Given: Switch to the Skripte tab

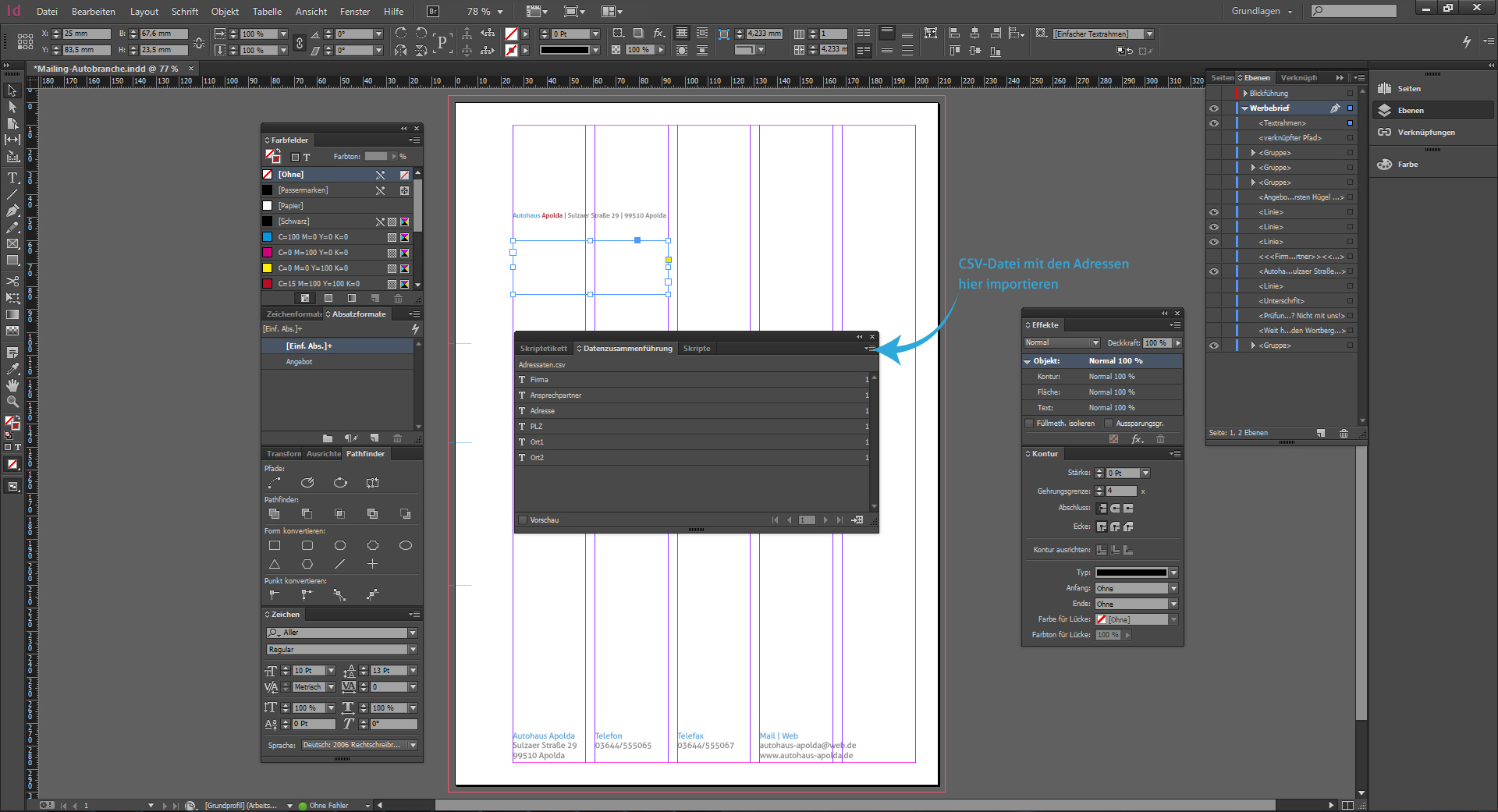Looking at the screenshot, I should (x=696, y=349).
